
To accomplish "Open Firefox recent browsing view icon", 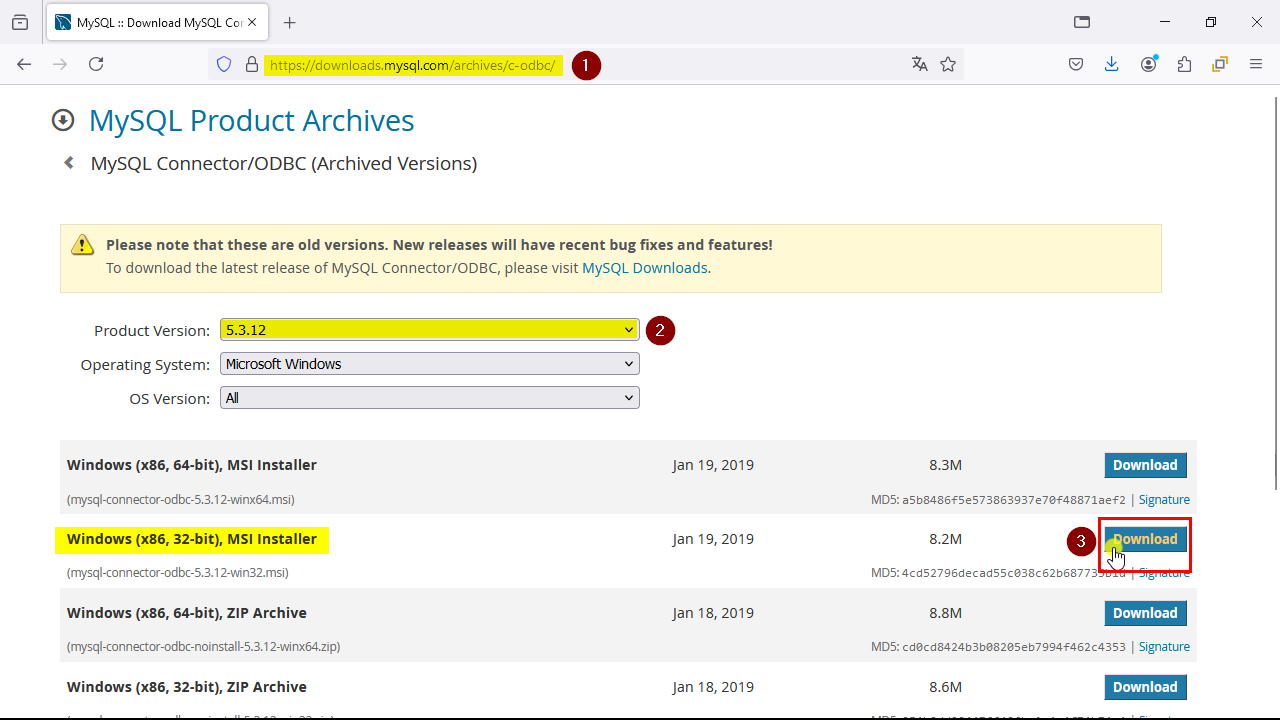I will pos(20,22).
